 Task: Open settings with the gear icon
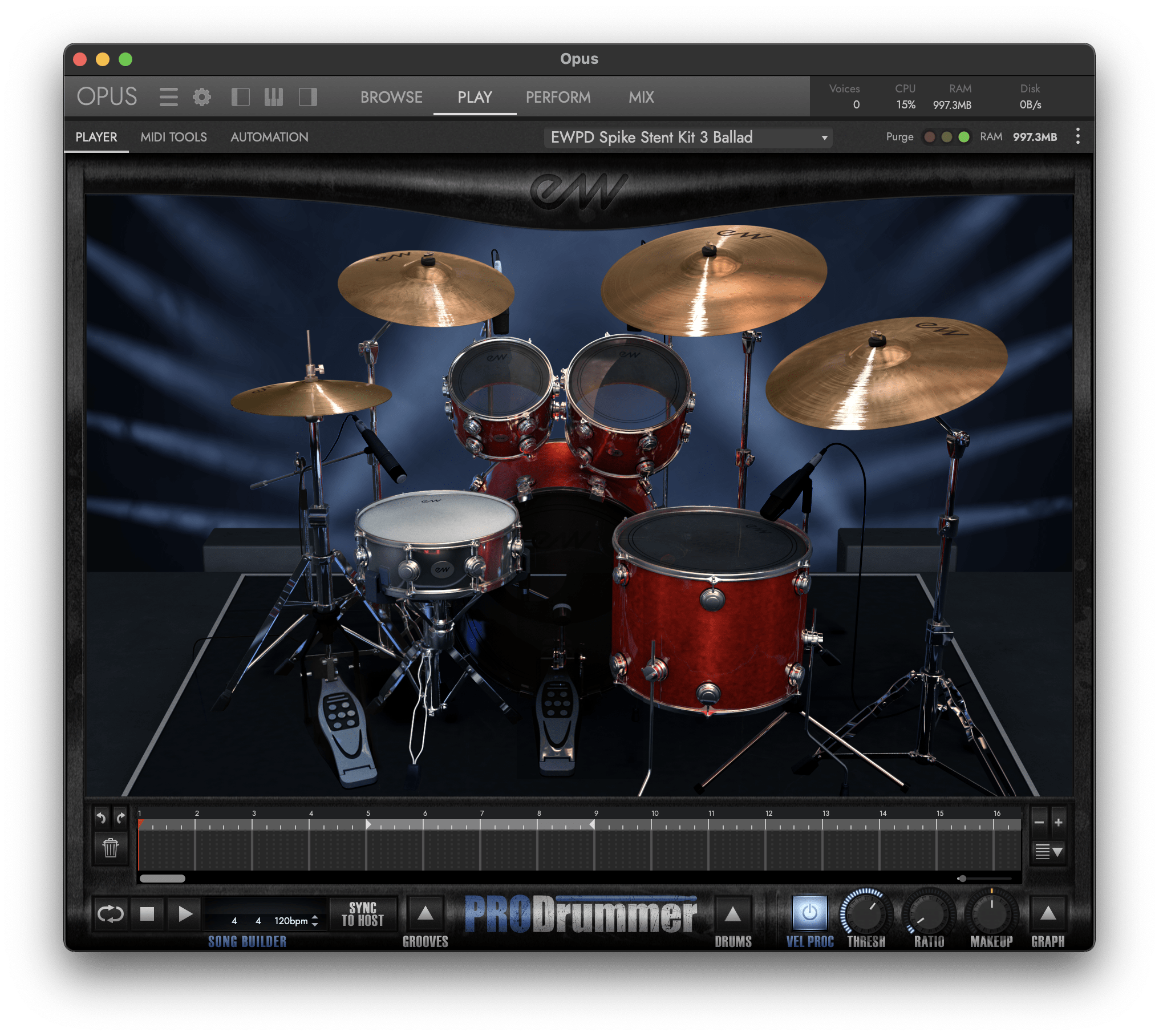pyautogui.click(x=201, y=97)
